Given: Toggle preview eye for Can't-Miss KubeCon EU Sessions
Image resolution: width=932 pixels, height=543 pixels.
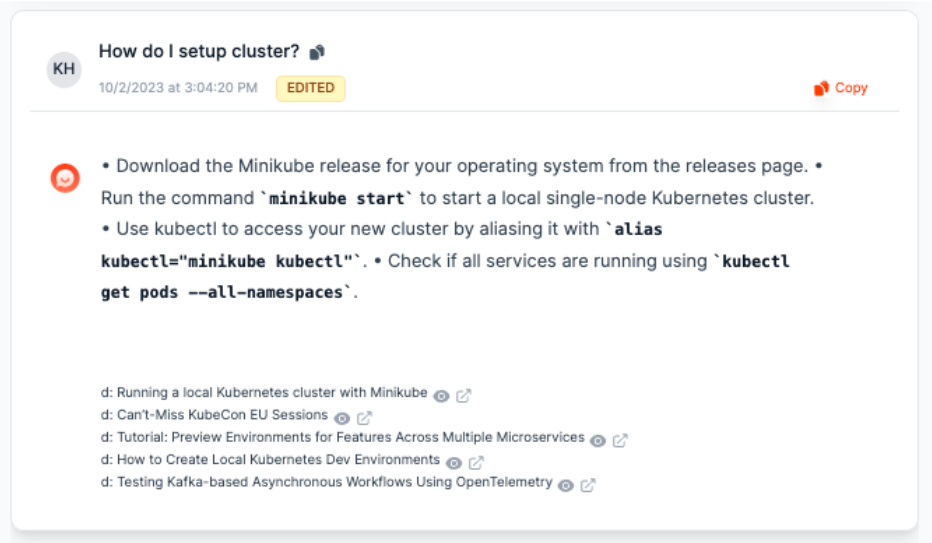Looking at the screenshot, I should click(x=342, y=418).
